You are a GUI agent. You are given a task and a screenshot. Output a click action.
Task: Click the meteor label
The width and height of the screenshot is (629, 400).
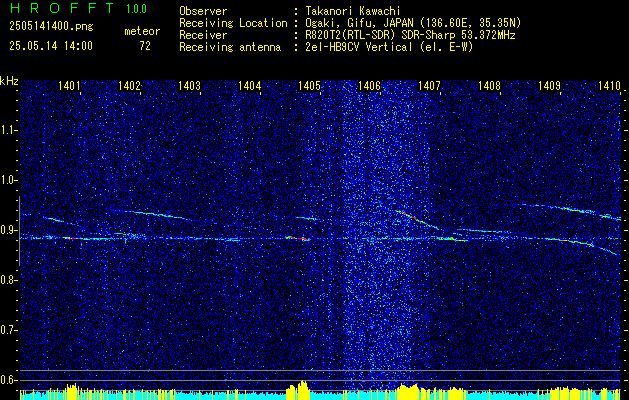[x=142, y=31]
